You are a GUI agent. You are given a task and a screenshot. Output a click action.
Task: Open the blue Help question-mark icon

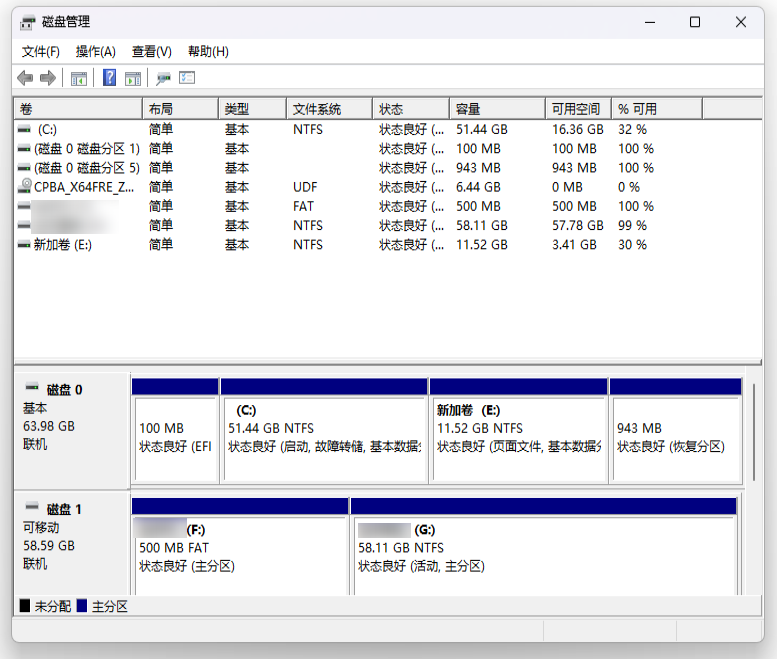pos(109,78)
